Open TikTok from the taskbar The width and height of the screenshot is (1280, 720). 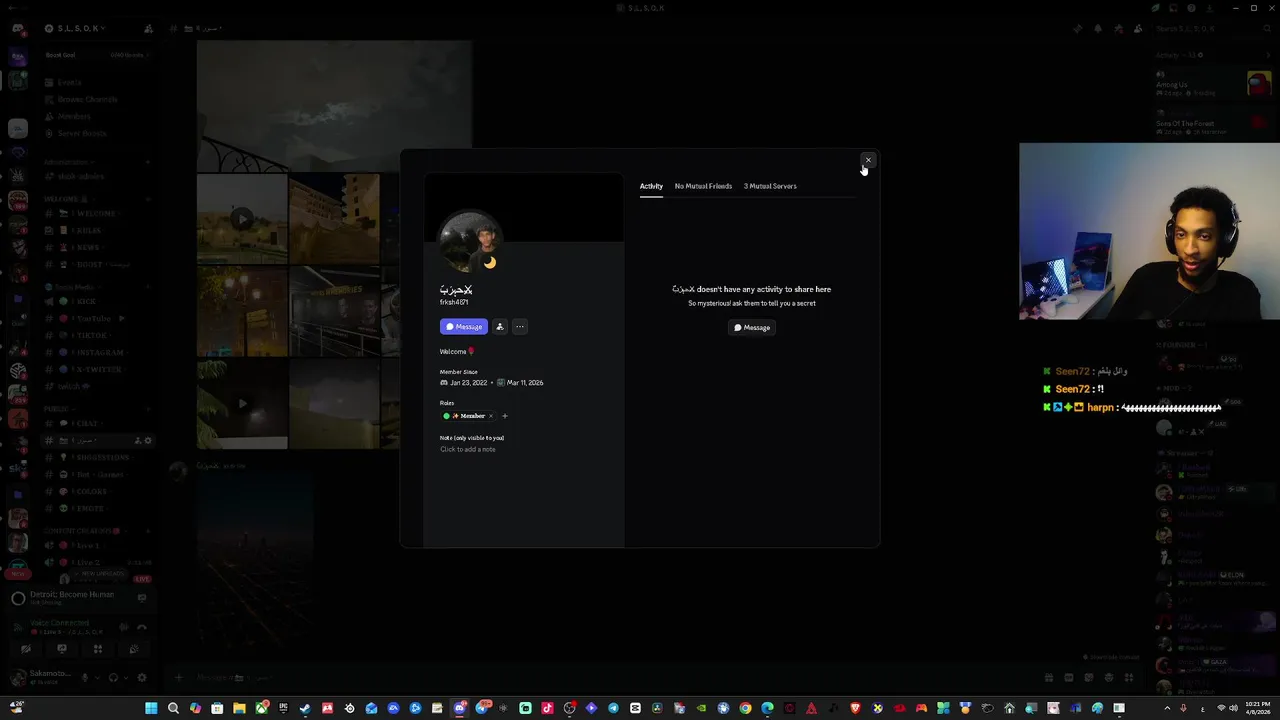(x=547, y=708)
